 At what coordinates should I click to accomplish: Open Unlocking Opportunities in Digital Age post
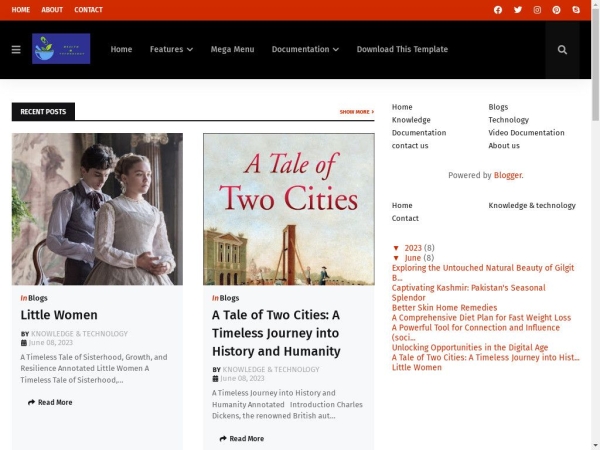(470, 347)
